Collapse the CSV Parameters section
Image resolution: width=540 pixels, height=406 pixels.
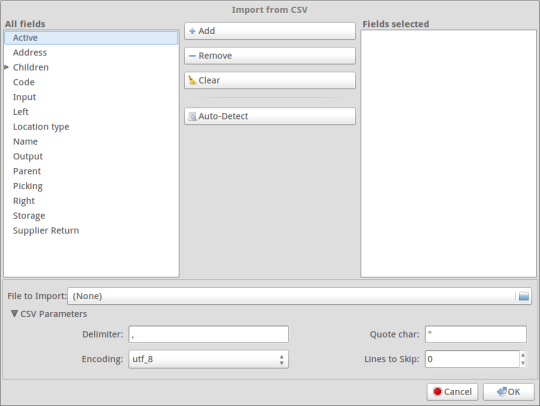click(14, 314)
